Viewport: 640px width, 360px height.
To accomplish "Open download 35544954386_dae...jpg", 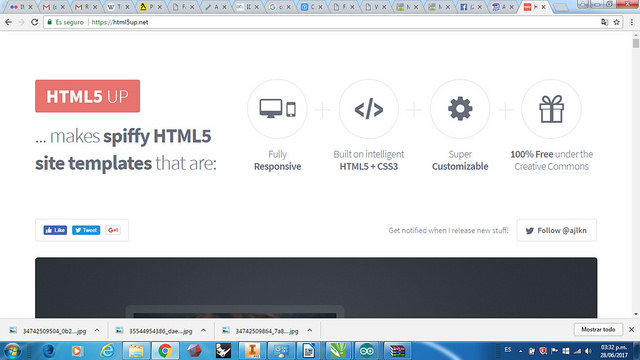I will [x=155, y=331].
